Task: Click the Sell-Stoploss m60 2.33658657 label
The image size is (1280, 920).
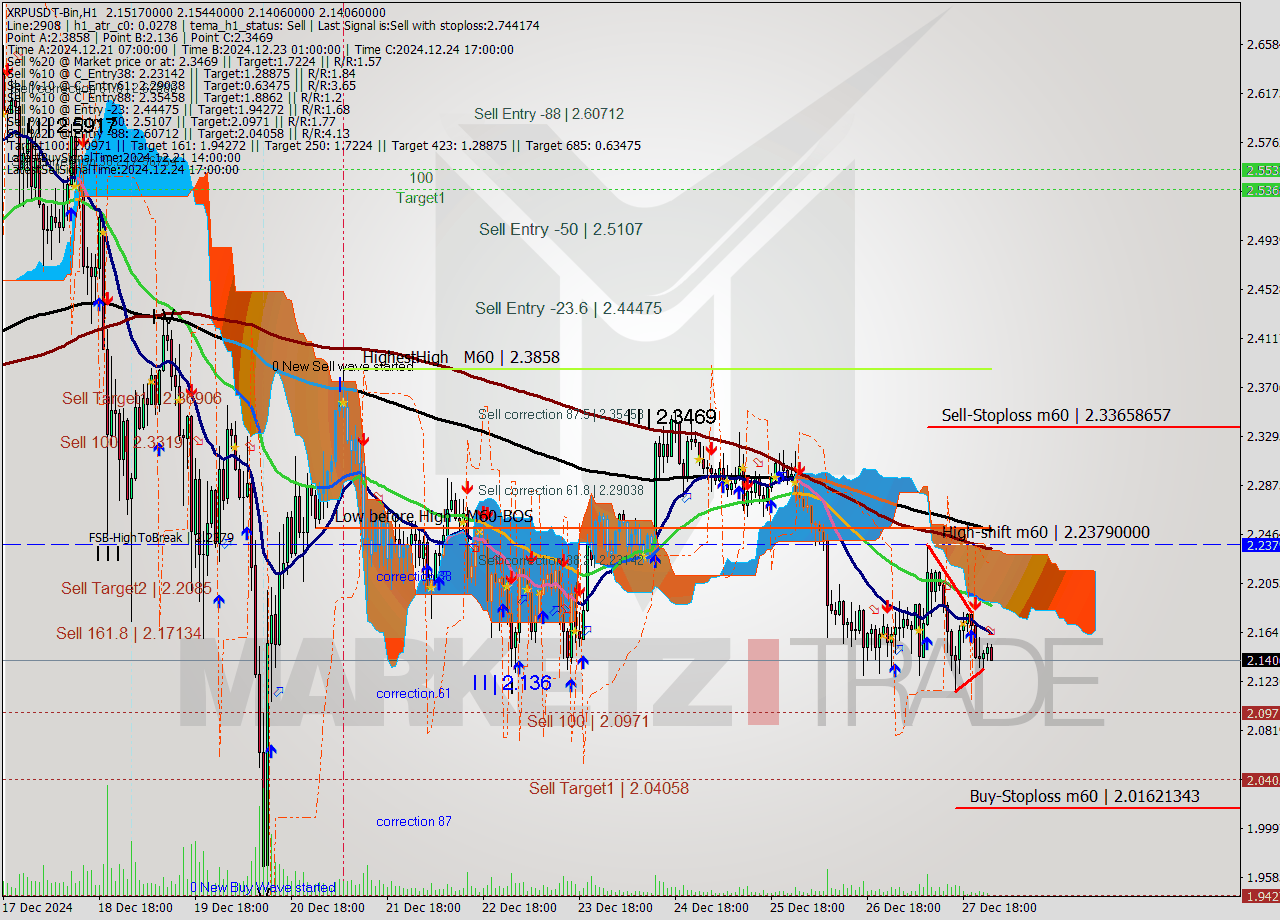Action: [x=1056, y=415]
